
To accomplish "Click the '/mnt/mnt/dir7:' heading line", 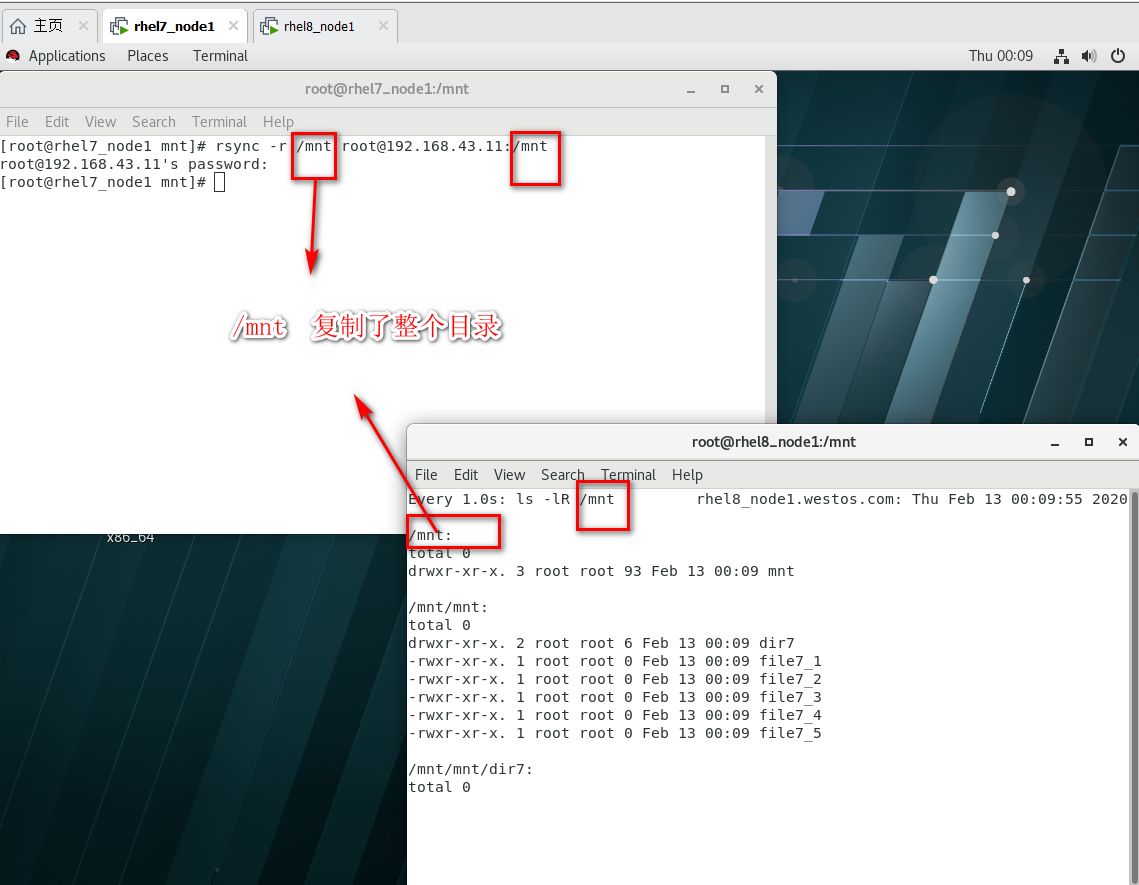I will pyautogui.click(x=470, y=769).
